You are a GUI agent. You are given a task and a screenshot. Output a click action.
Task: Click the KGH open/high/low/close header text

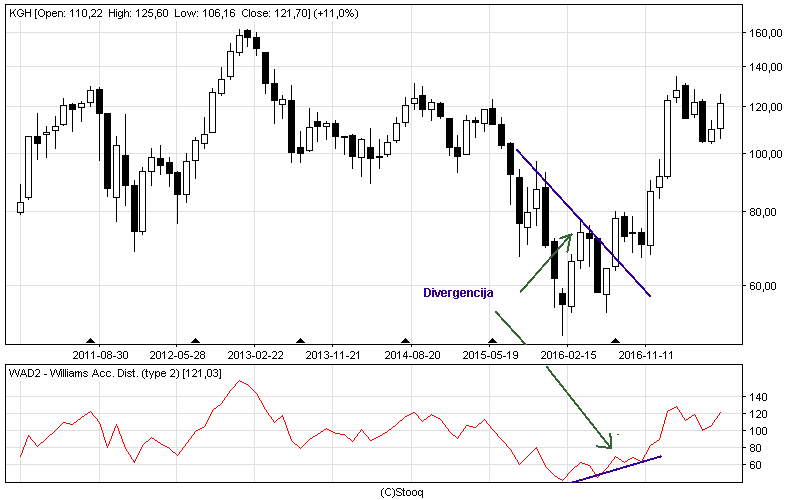pos(184,13)
